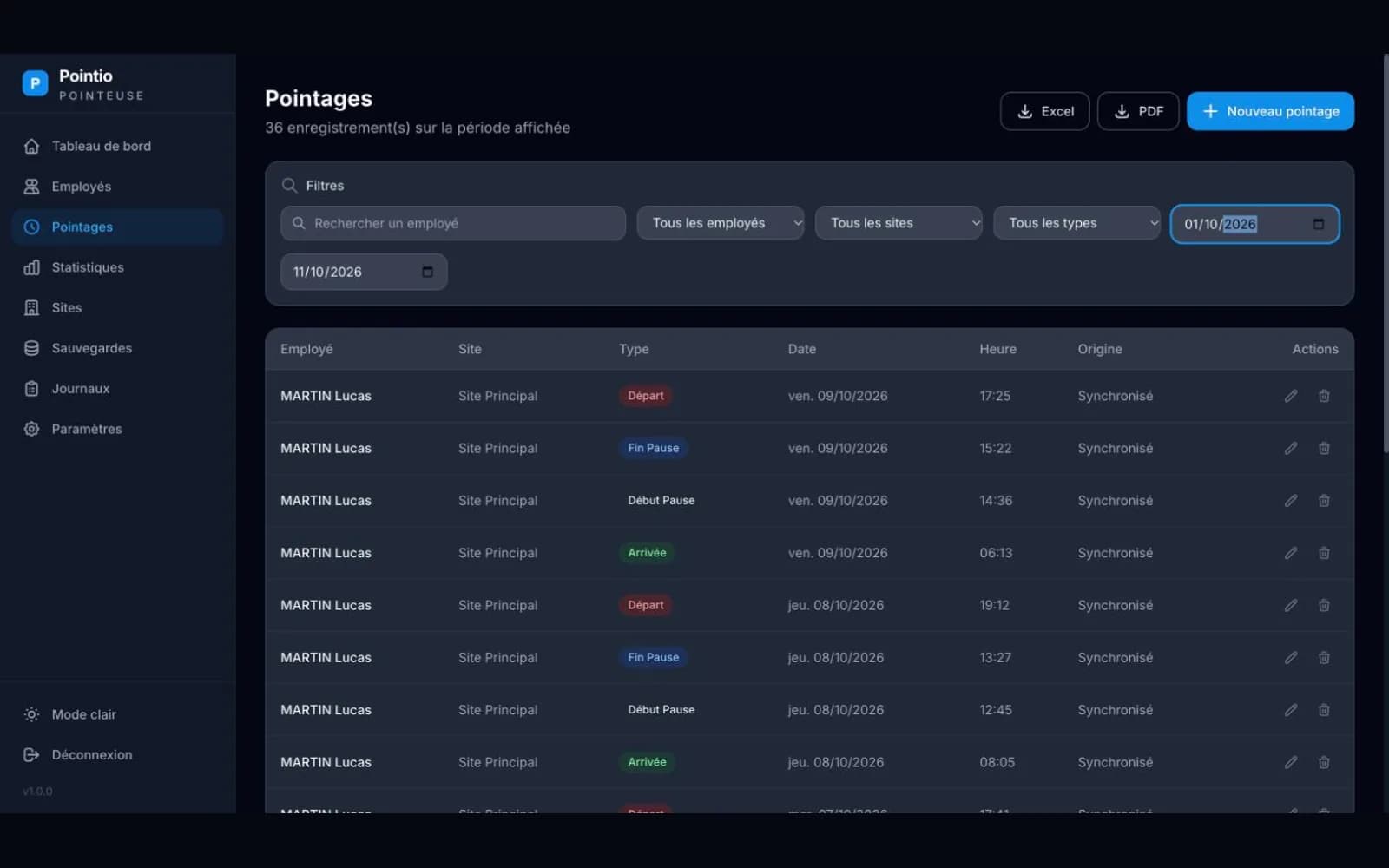Open calendar picker of 11/10/2026 field
1389x868 pixels.
pyautogui.click(x=427, y=272)
